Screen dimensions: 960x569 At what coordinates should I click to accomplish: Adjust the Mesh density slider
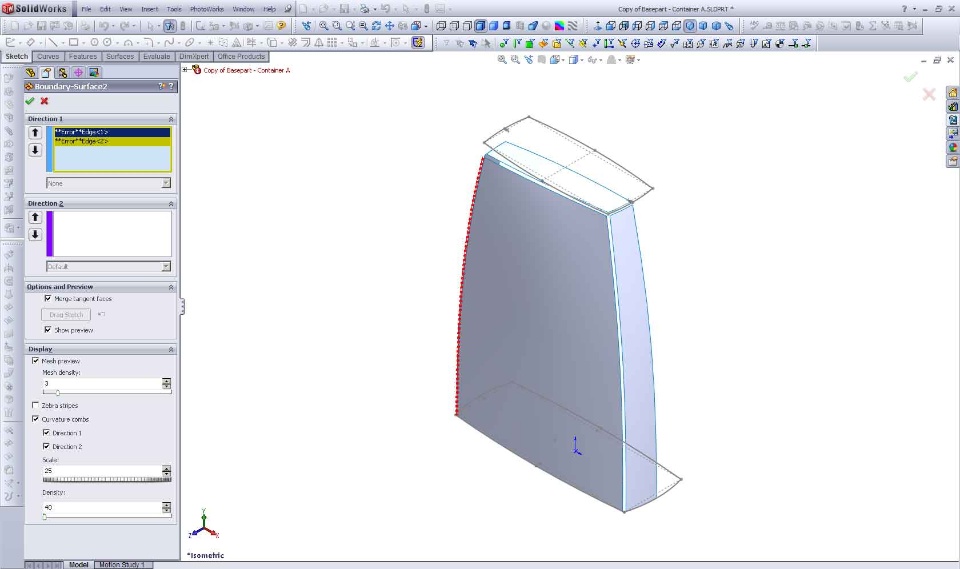[x=58, y=392]
